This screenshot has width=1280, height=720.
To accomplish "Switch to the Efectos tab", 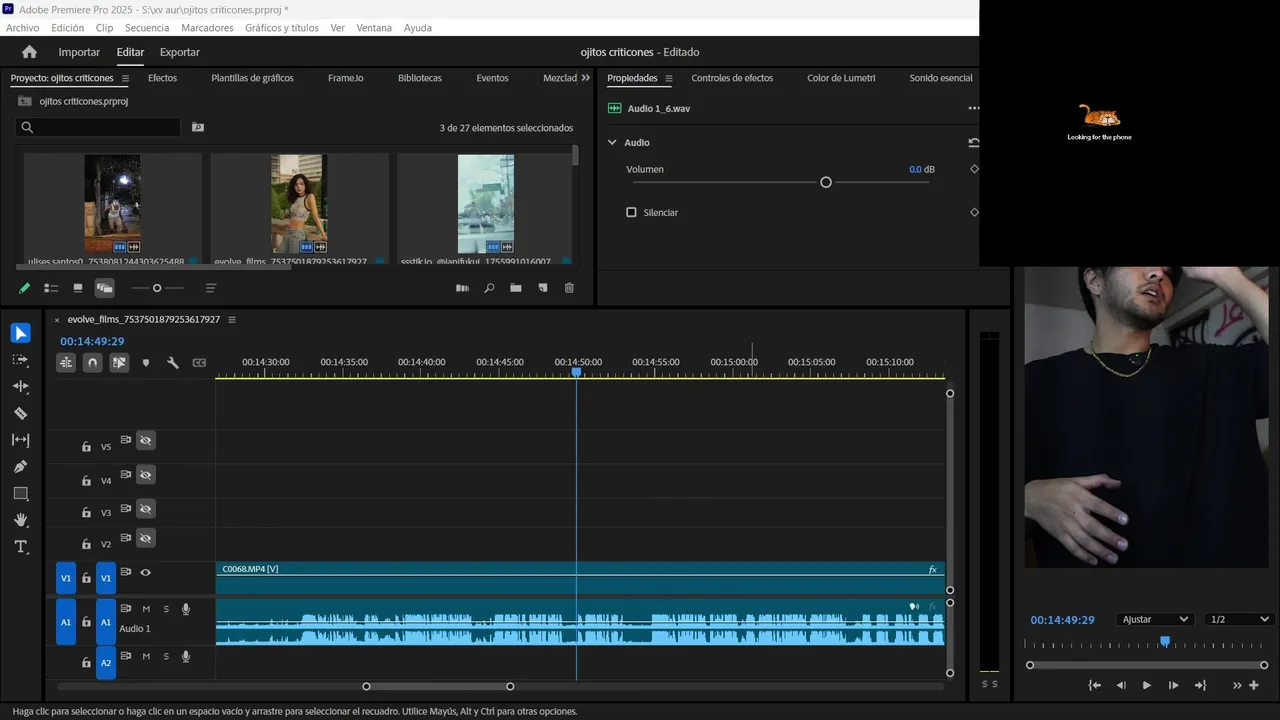I will [x=162, y=78].
